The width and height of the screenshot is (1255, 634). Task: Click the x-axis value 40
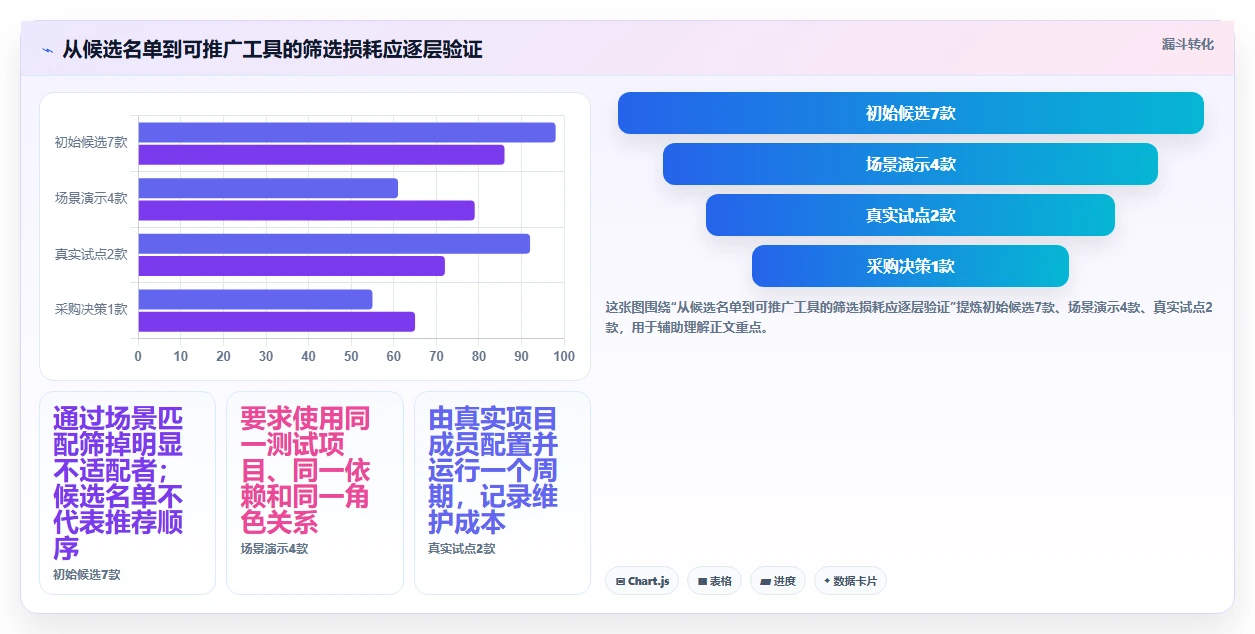tap(308, 356)
